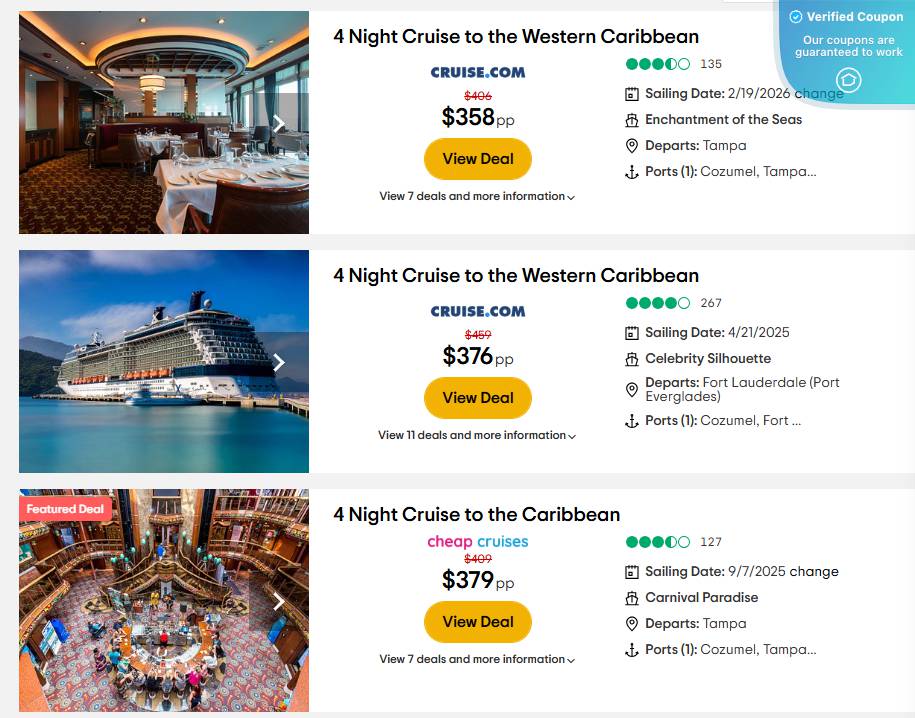Expand "View 7 deals and more information"

477,196
